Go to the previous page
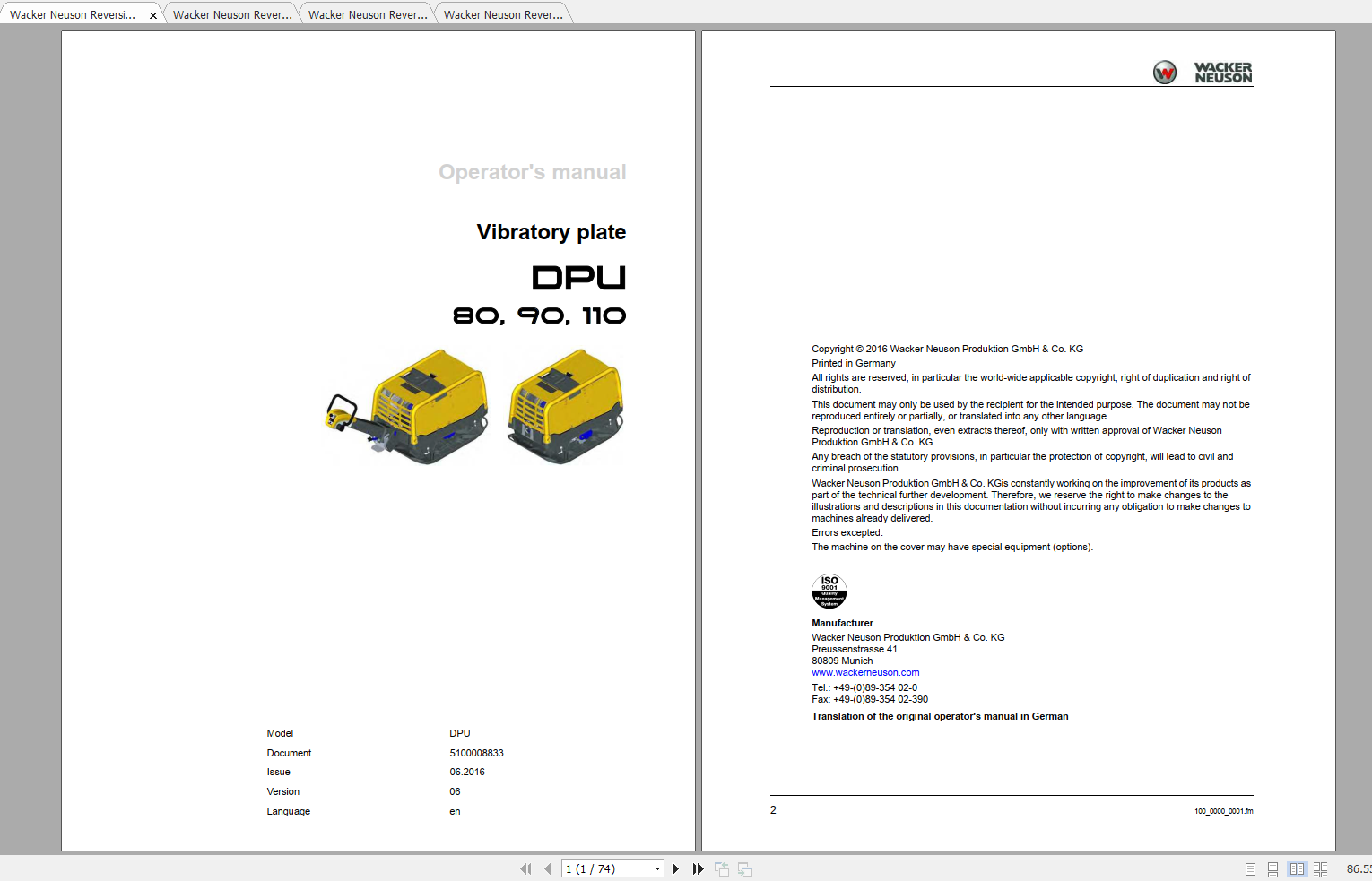The image size is (1372, 881). tap(547, 868)
